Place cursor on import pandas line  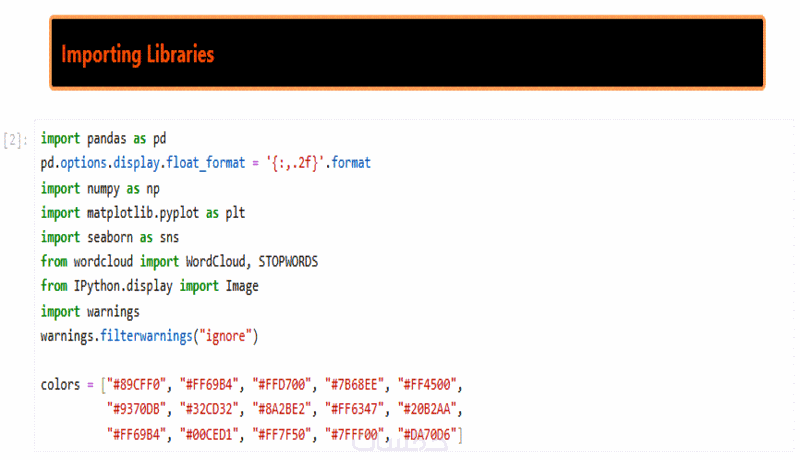click(103, 138)
